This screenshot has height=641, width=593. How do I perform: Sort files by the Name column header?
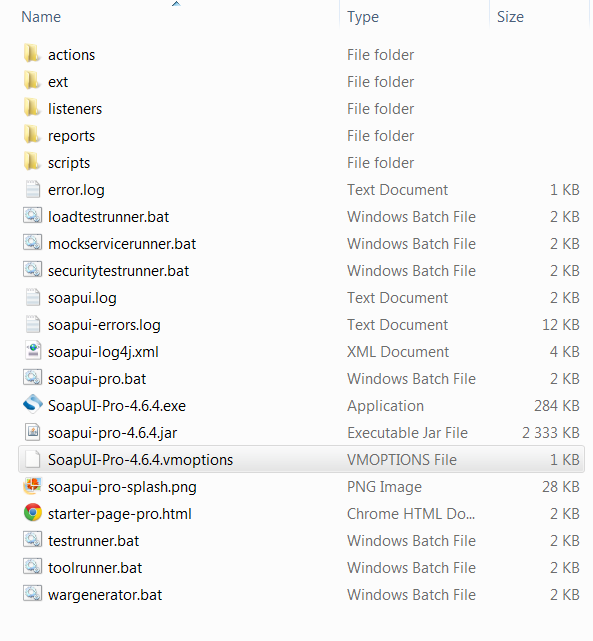coord(41,17)
